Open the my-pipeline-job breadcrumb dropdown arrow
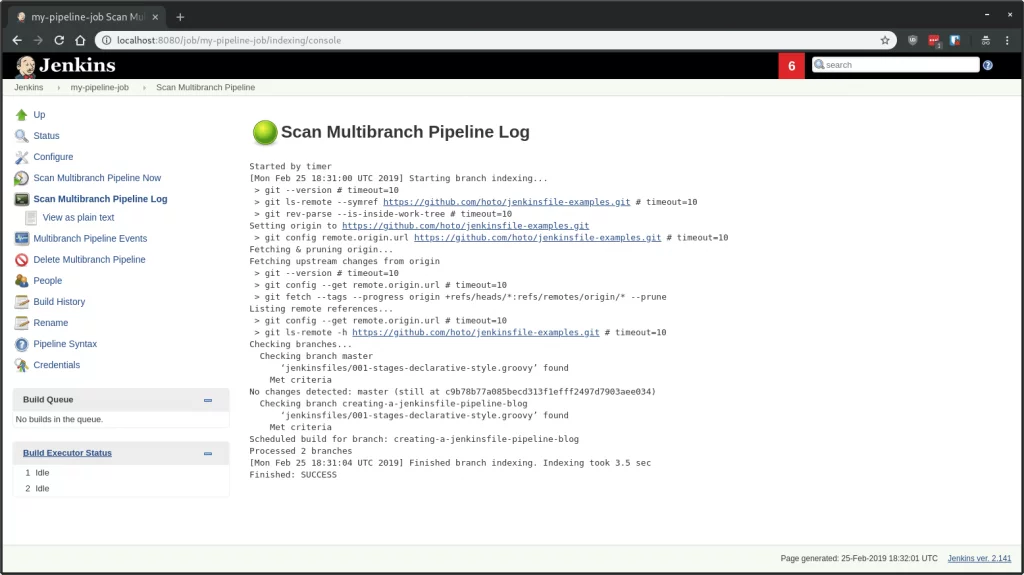Image resolution: width=1024 pixels, height=575 pixels. click(144, 88)
